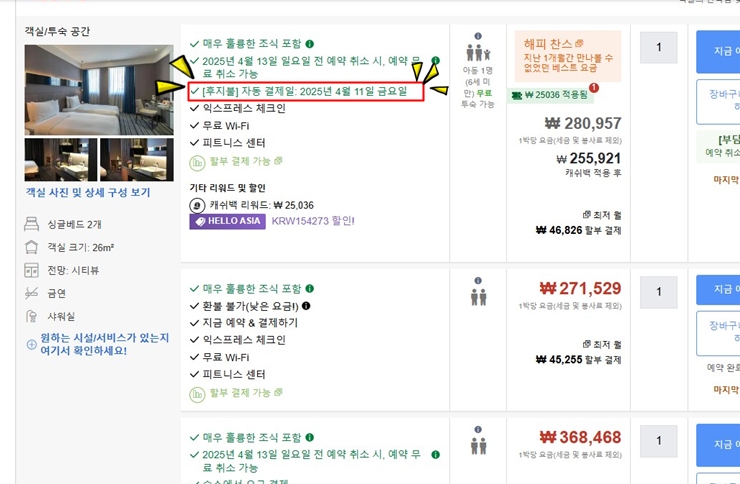Add ₩280,957 room to cart
This screenshot has width=740, height=484.
718,101
